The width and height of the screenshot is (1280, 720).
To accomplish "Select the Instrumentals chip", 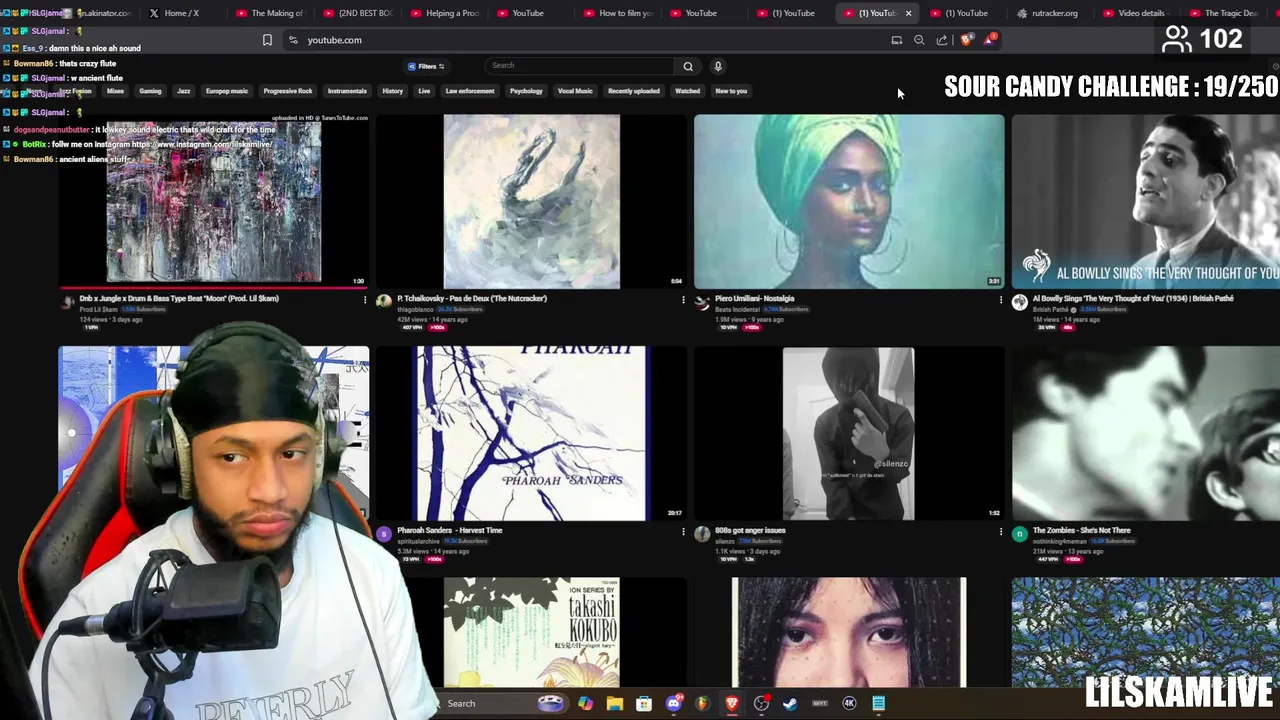I will coord(347,91).
